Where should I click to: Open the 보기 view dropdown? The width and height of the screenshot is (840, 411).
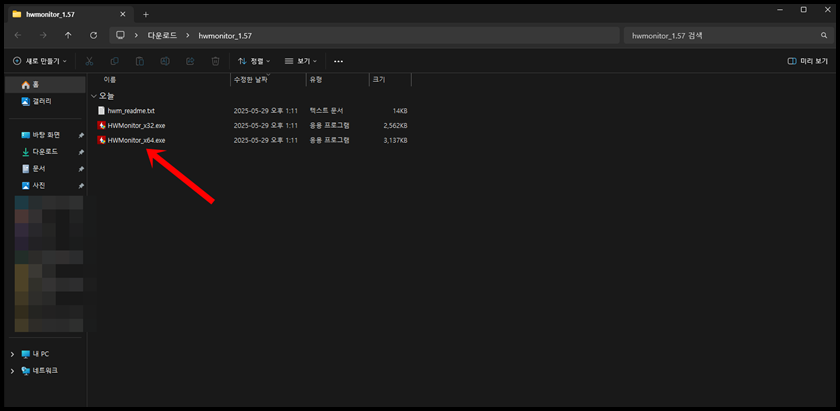click(301, 61)
